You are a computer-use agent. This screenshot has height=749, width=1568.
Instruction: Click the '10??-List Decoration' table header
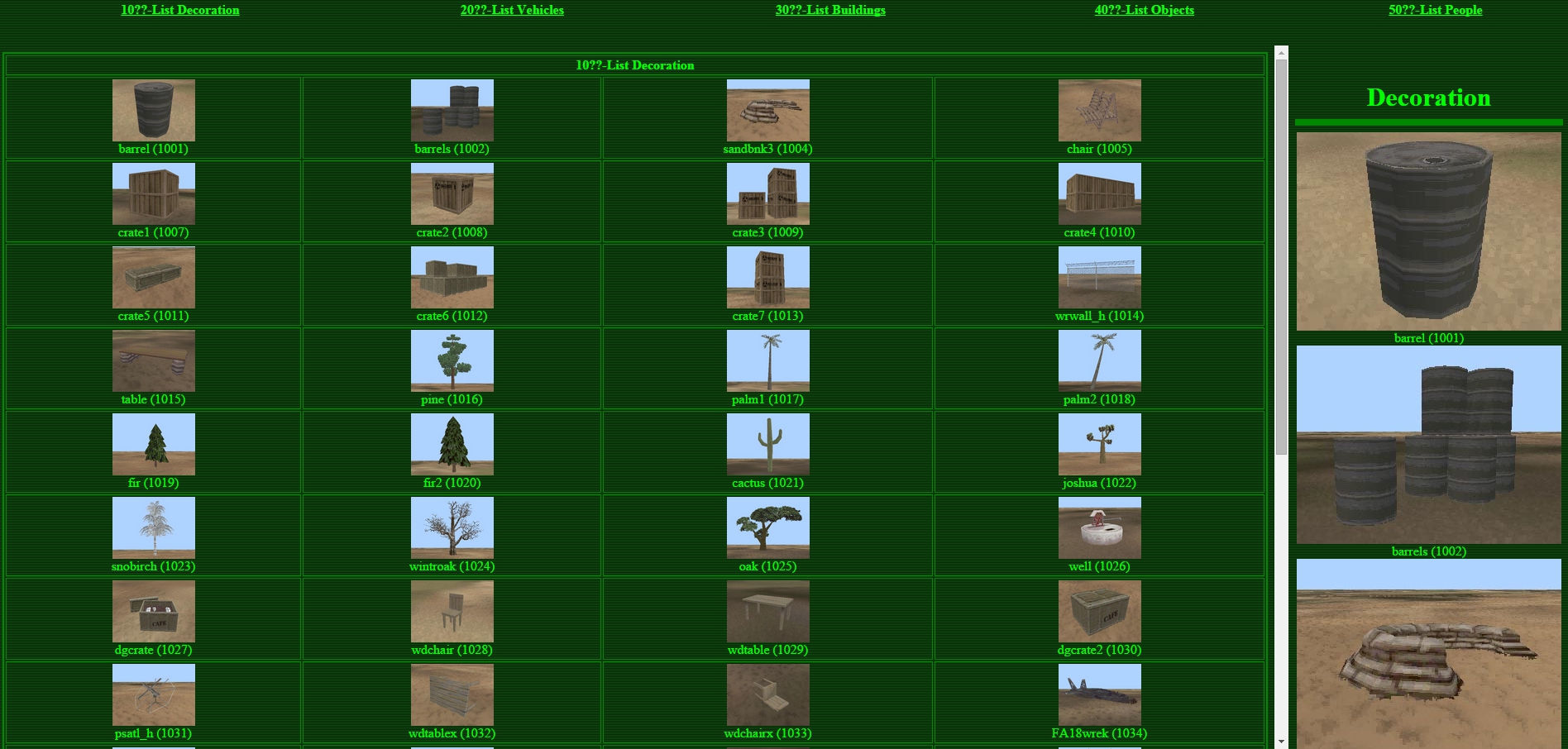point(635,65)
